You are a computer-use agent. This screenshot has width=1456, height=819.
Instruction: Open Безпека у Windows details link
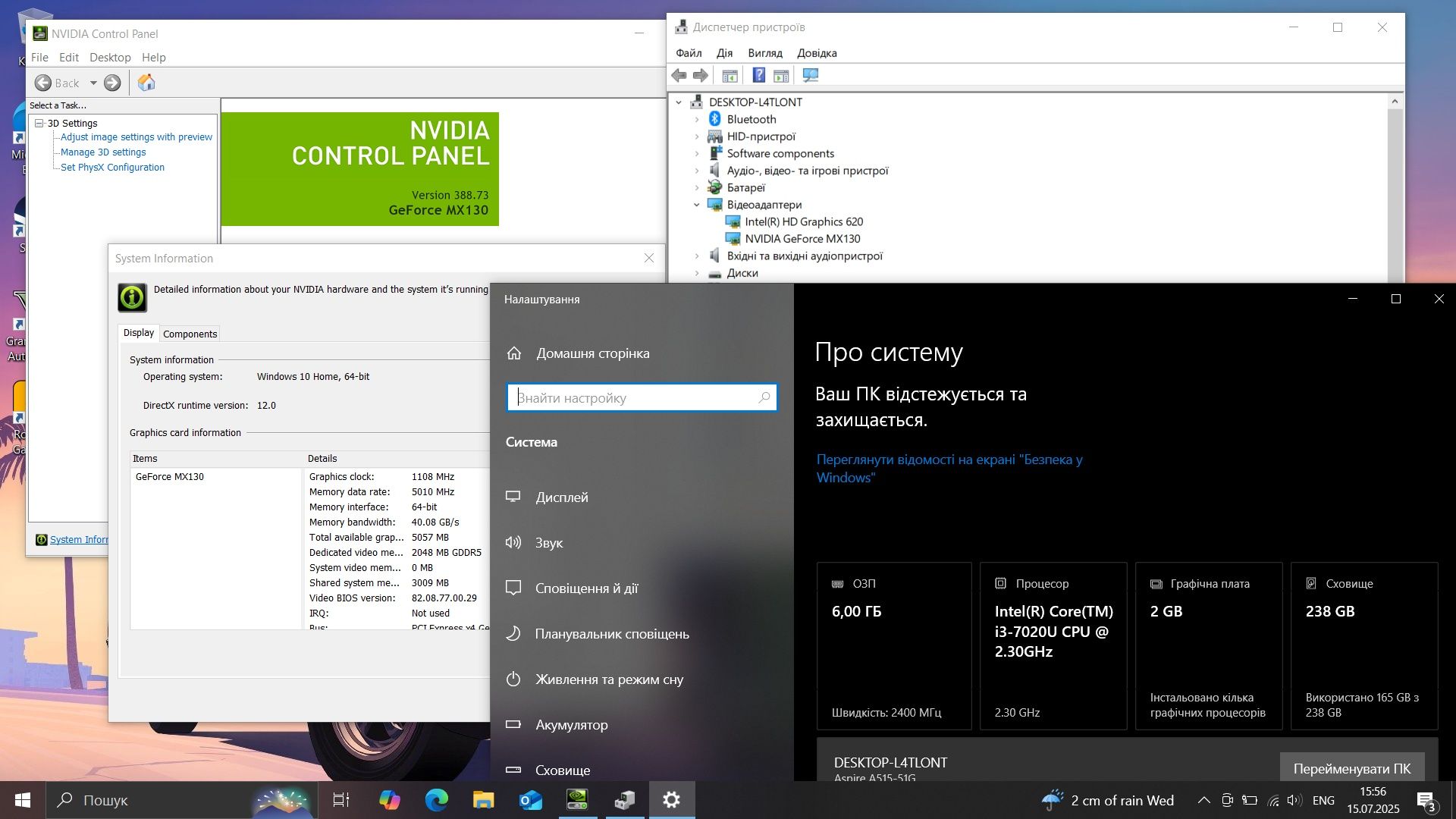pyautogui.click(x=949, y=469)
